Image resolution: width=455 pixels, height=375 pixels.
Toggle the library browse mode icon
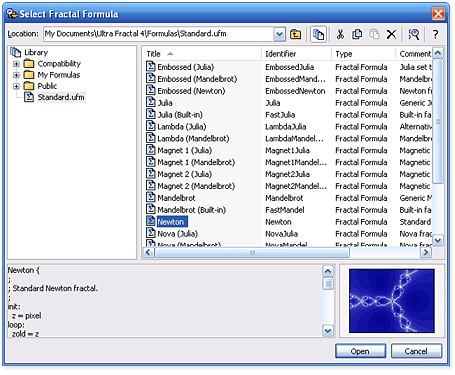click(318, 34)
